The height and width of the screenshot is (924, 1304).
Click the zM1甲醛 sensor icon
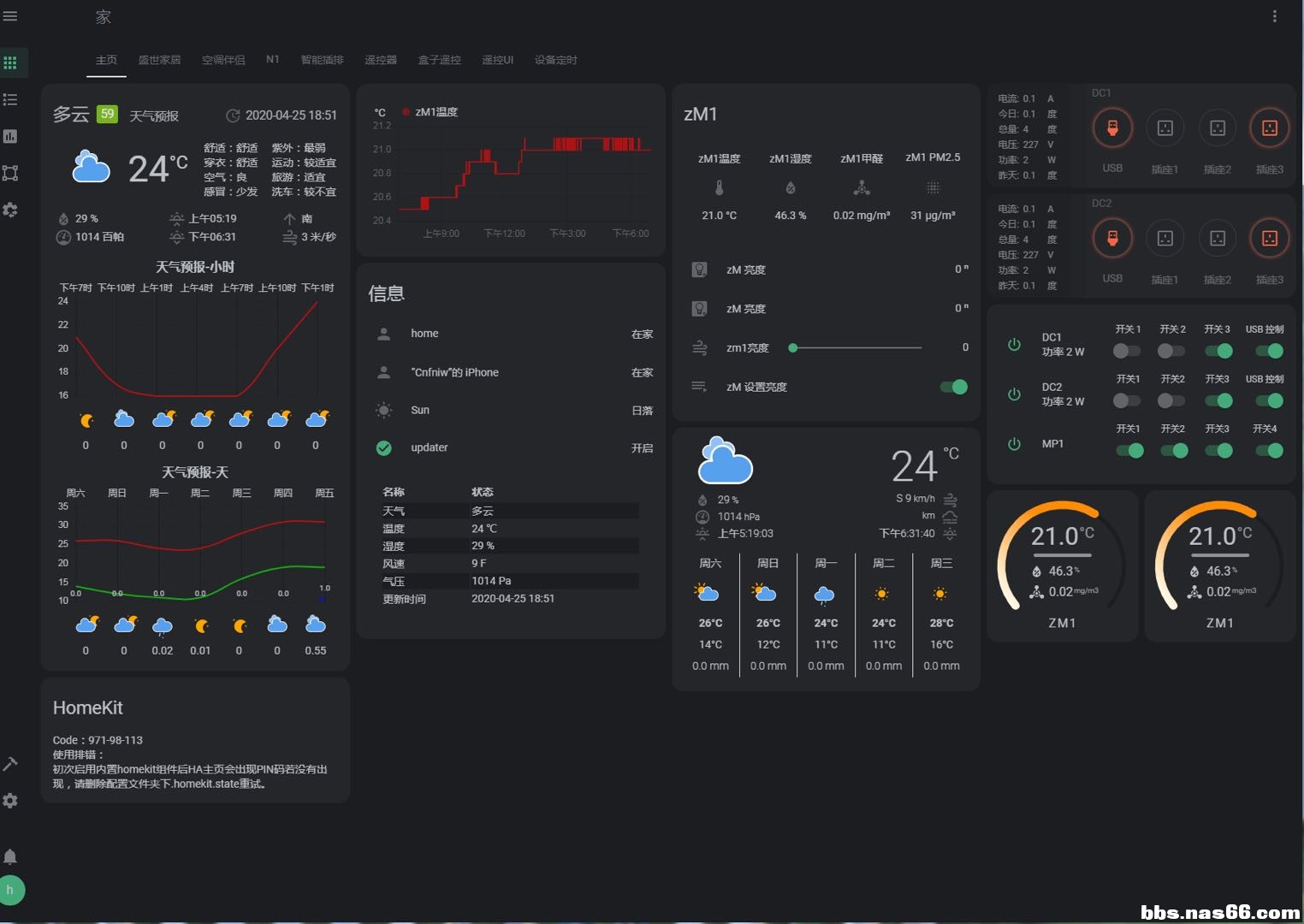(861, 187)
